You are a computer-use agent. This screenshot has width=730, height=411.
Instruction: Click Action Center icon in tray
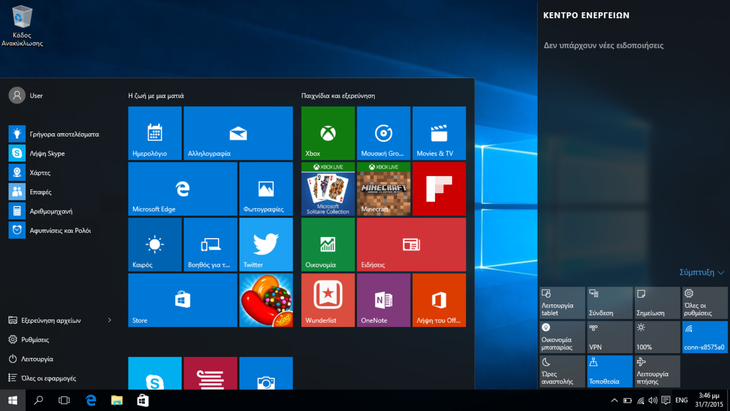tap(666, 400)
